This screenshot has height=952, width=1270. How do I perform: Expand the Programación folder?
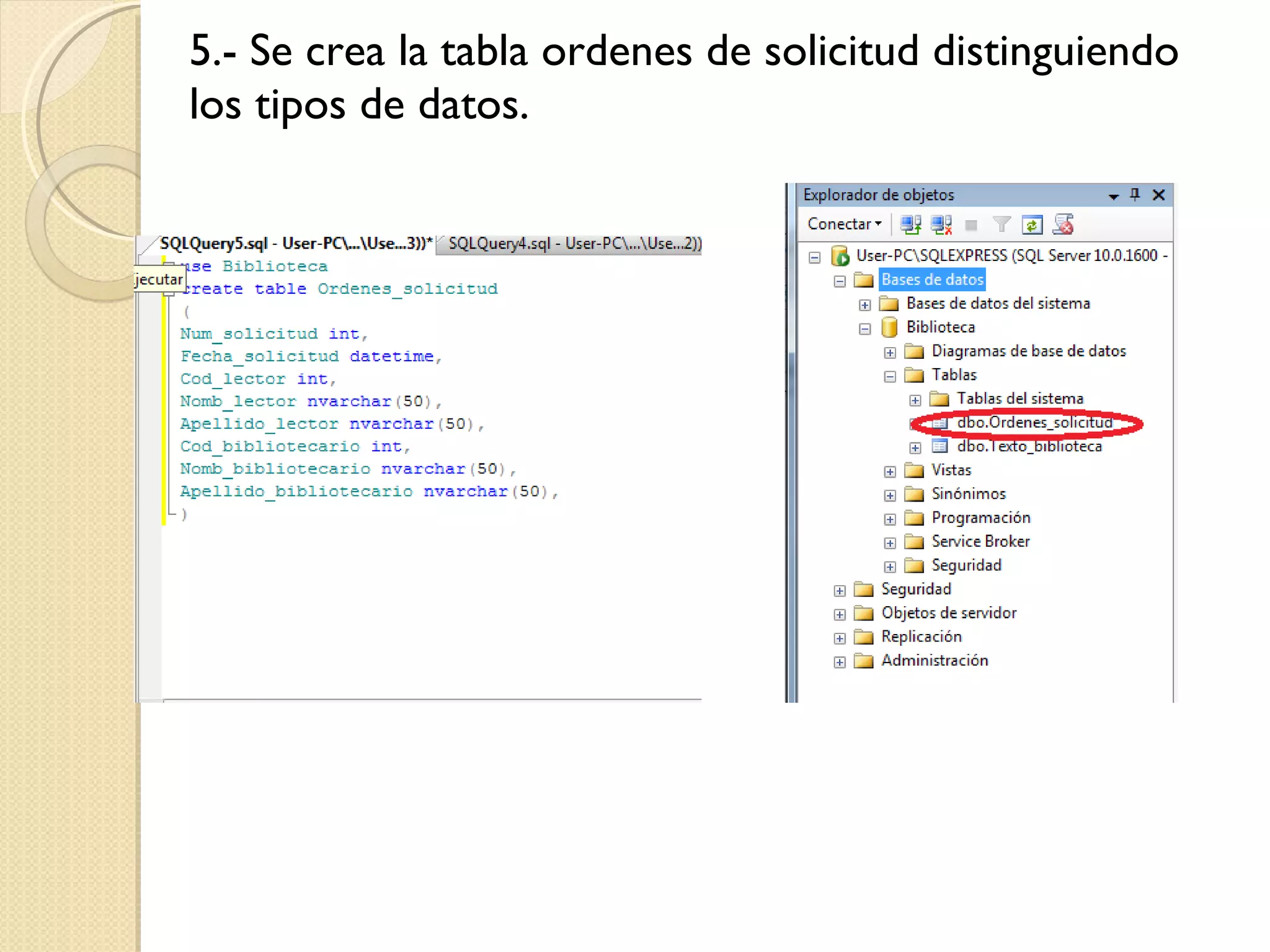890,519
